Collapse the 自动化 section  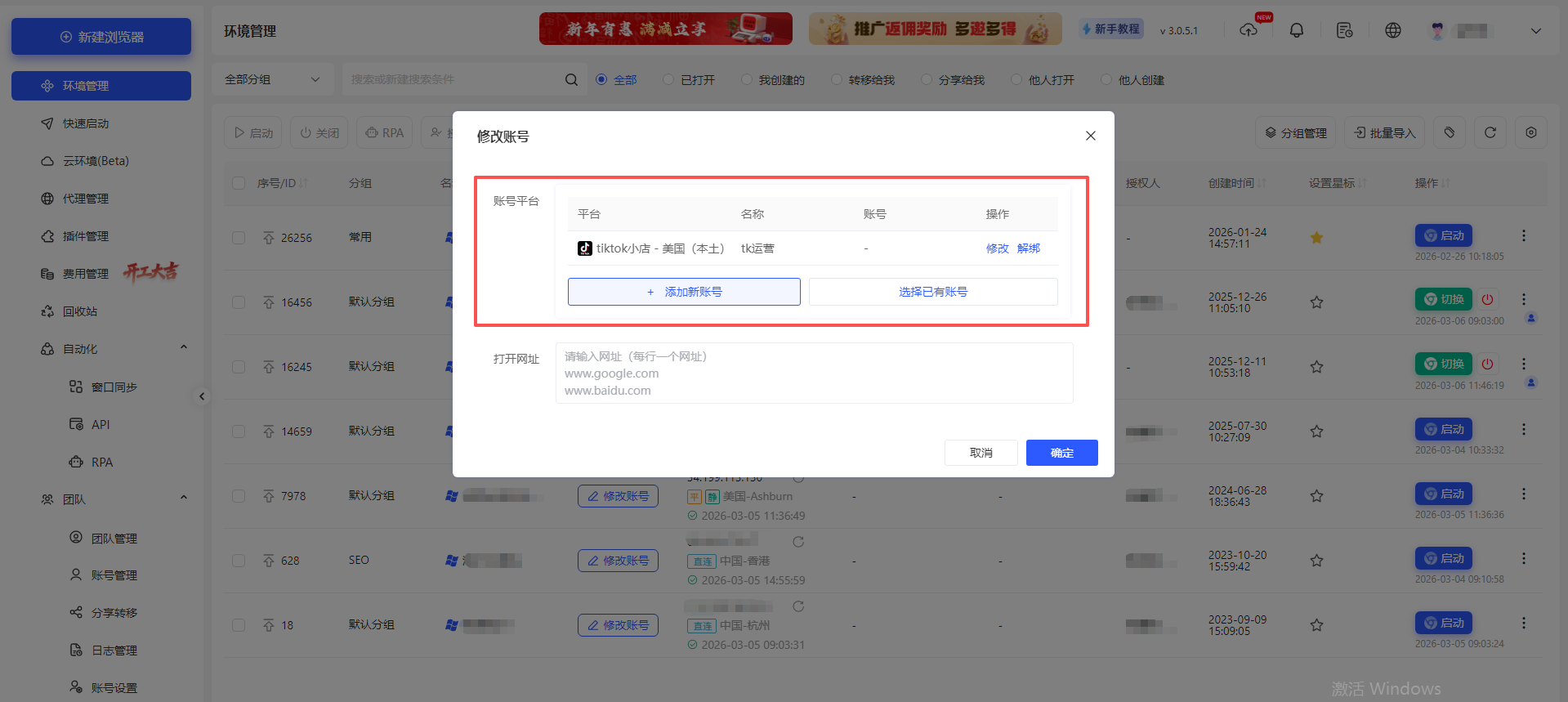point(183,348)
